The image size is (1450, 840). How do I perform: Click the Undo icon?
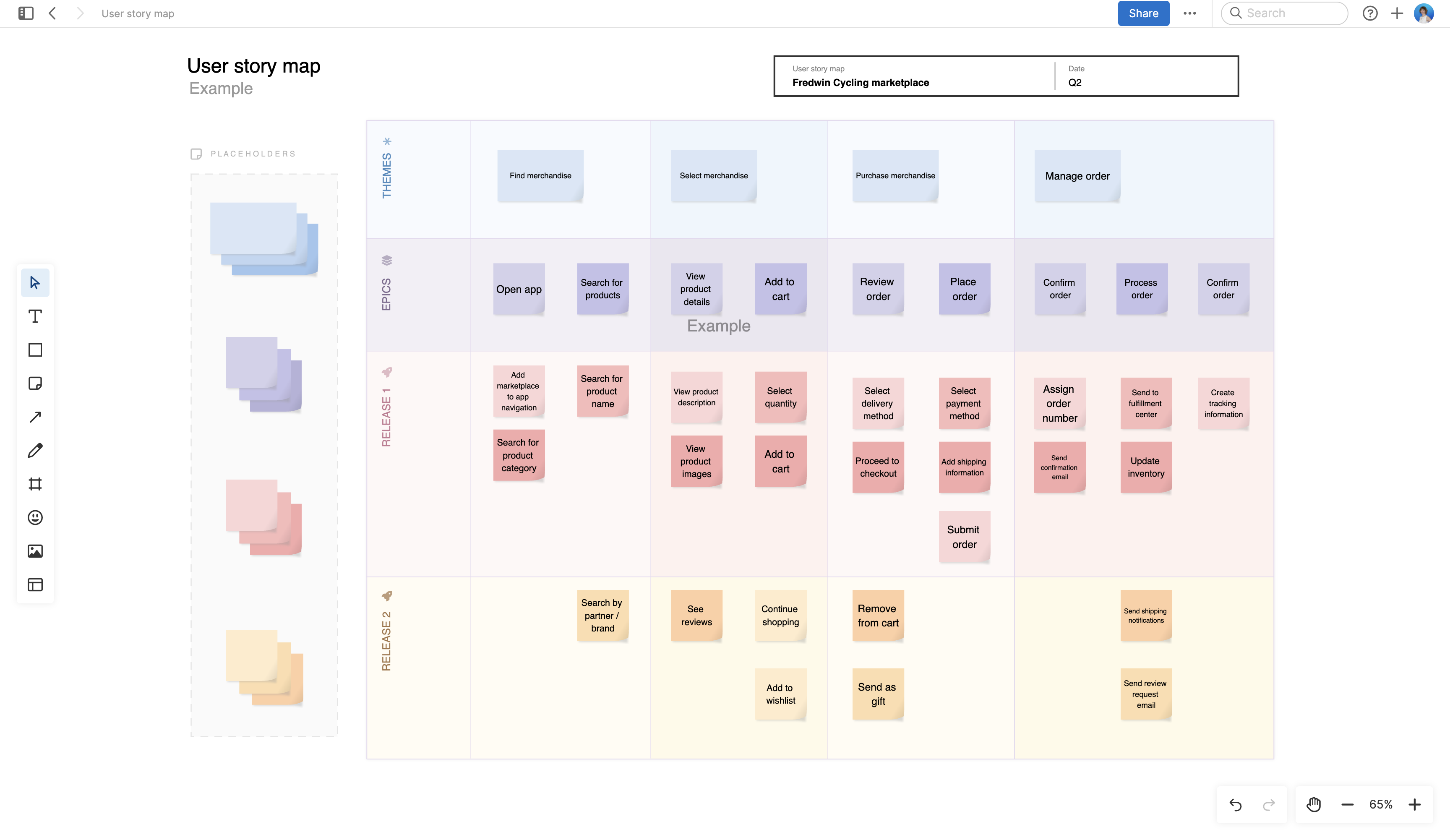pyautogui.click(x=1236, y=804)
